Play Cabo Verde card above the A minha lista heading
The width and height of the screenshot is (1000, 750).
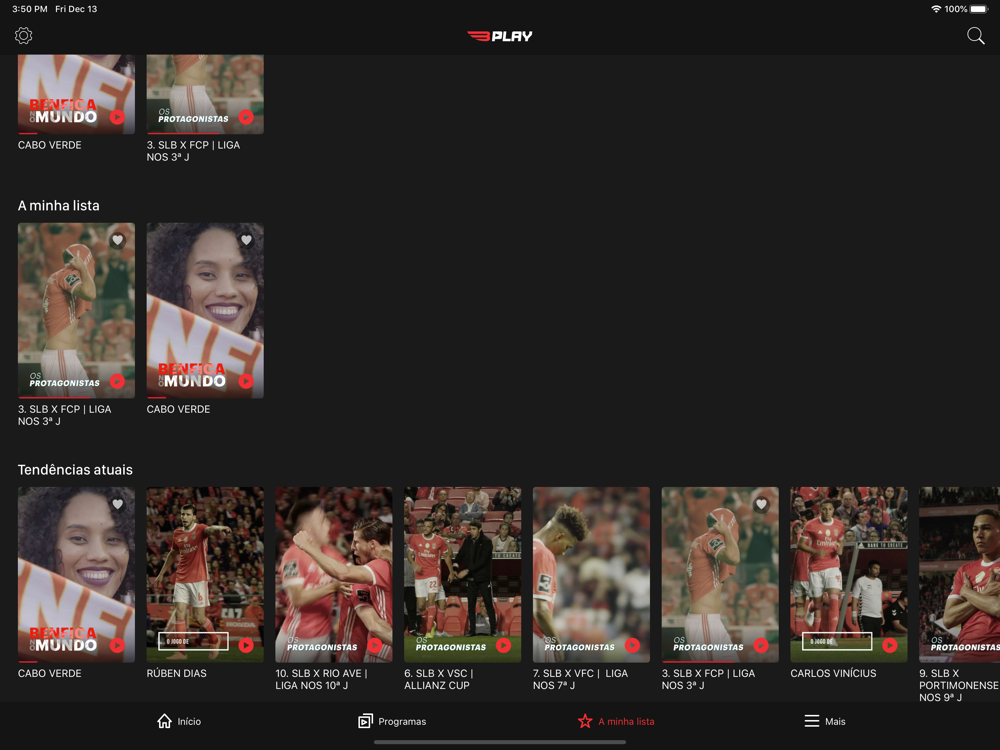click(x=117, y=117)
